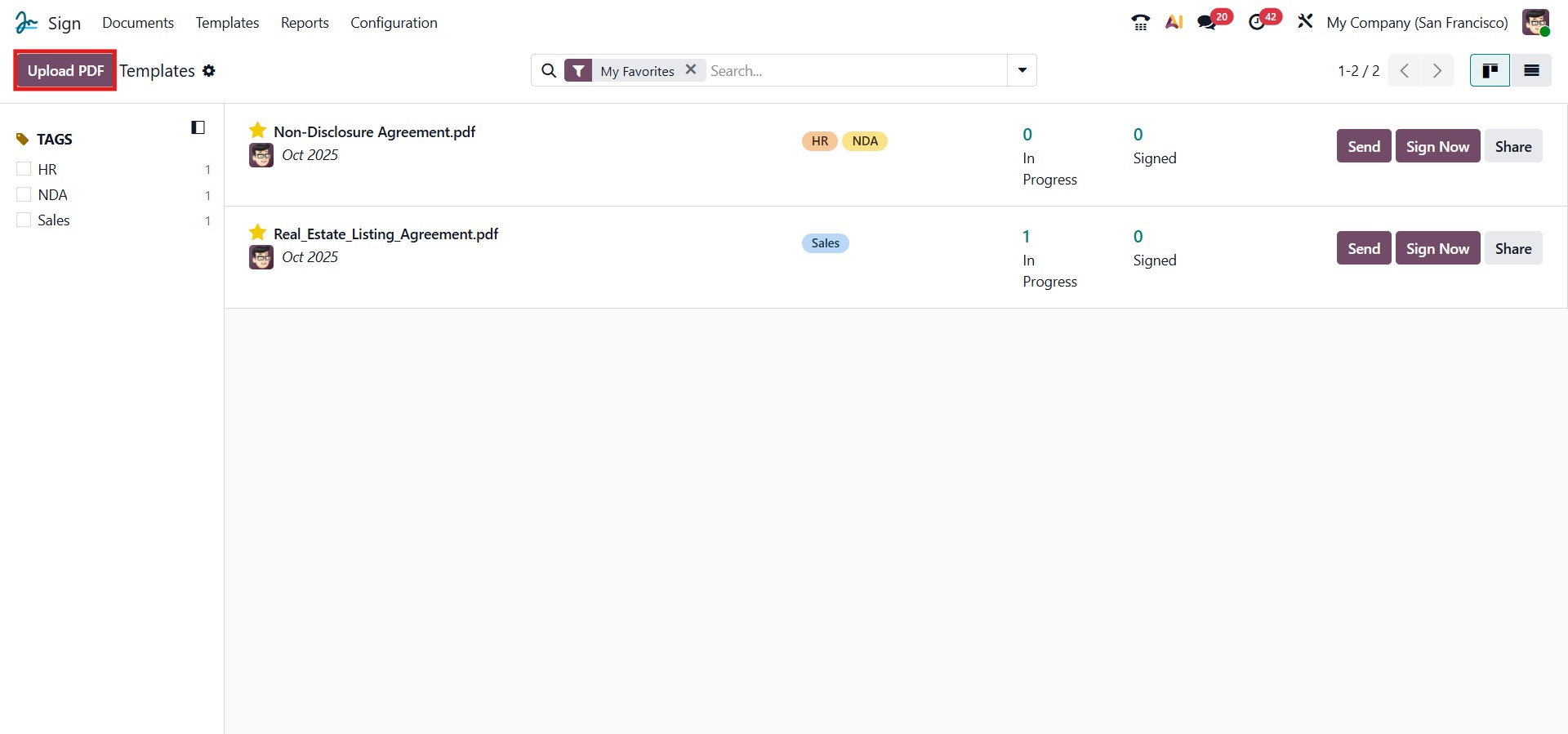Unfavorite Non-Disclosure Agreement star
Screen dimensions: 1568x734
(258, 131)
